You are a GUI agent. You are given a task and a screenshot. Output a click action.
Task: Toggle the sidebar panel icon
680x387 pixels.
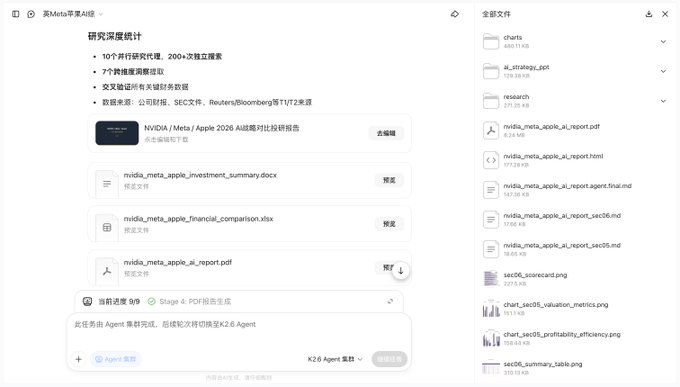16,14
